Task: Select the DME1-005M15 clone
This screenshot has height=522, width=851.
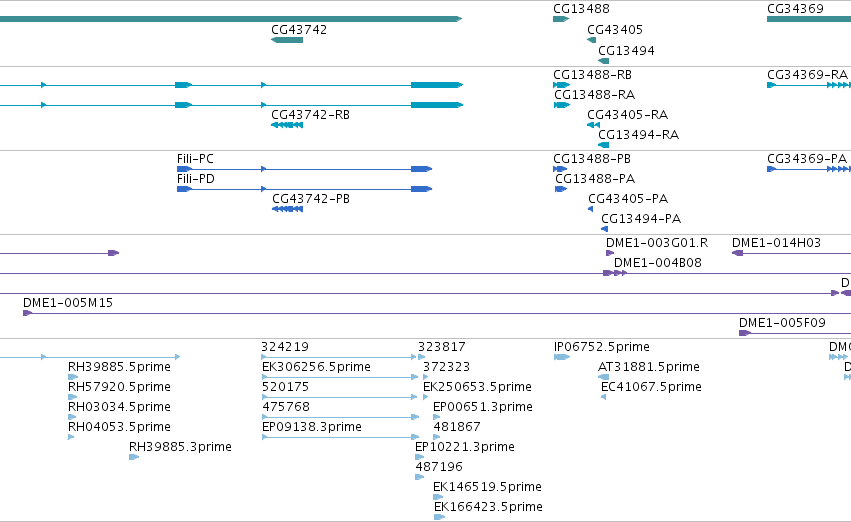Action: point(68,303)
